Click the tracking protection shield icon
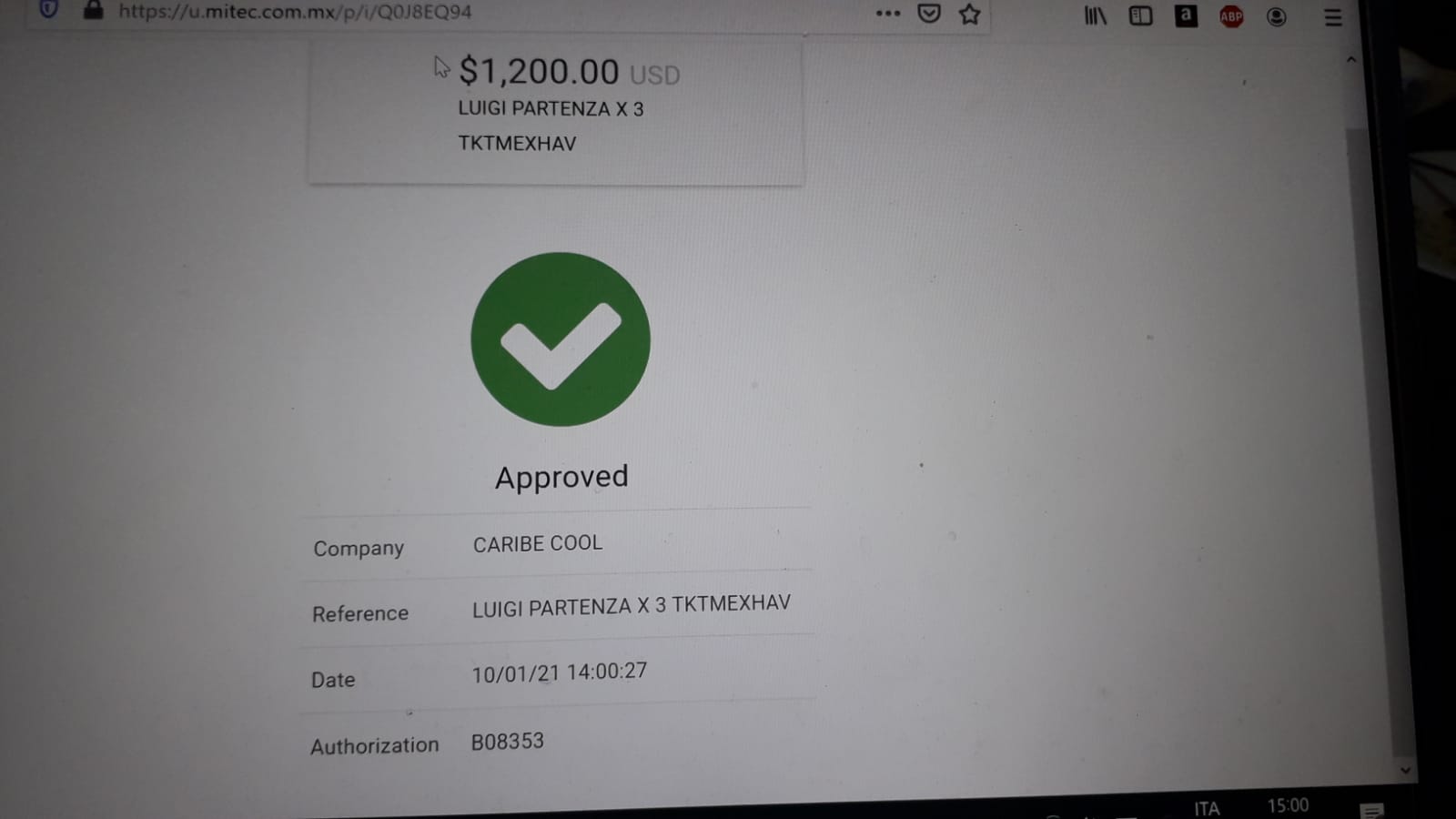 [49, 10]
